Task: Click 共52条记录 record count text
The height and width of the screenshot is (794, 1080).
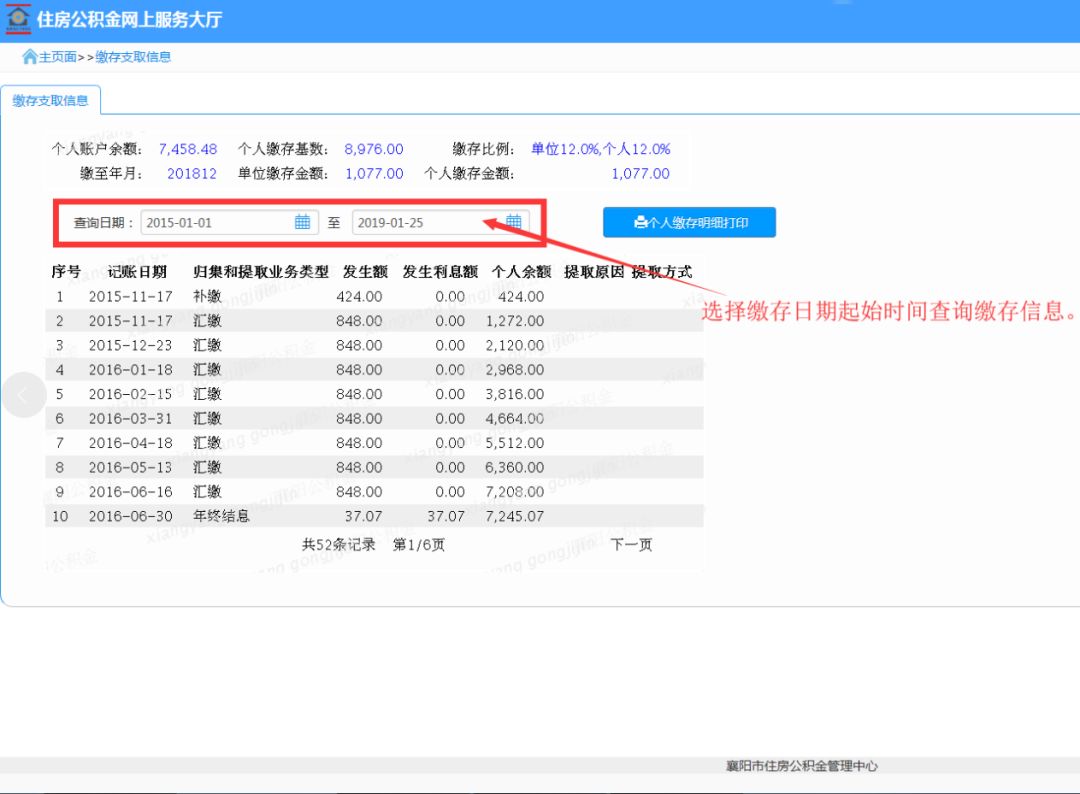Action: 339,545
